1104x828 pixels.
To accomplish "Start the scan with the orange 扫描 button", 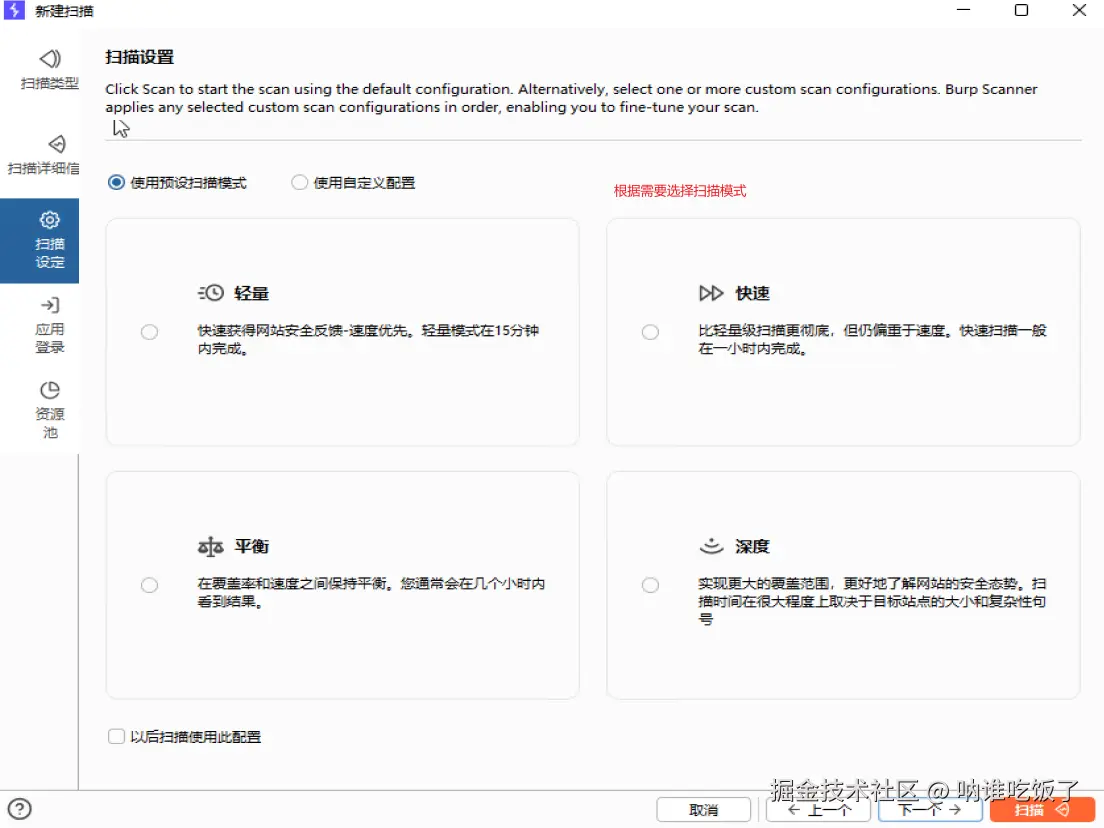I will (x=1042, y=810).
